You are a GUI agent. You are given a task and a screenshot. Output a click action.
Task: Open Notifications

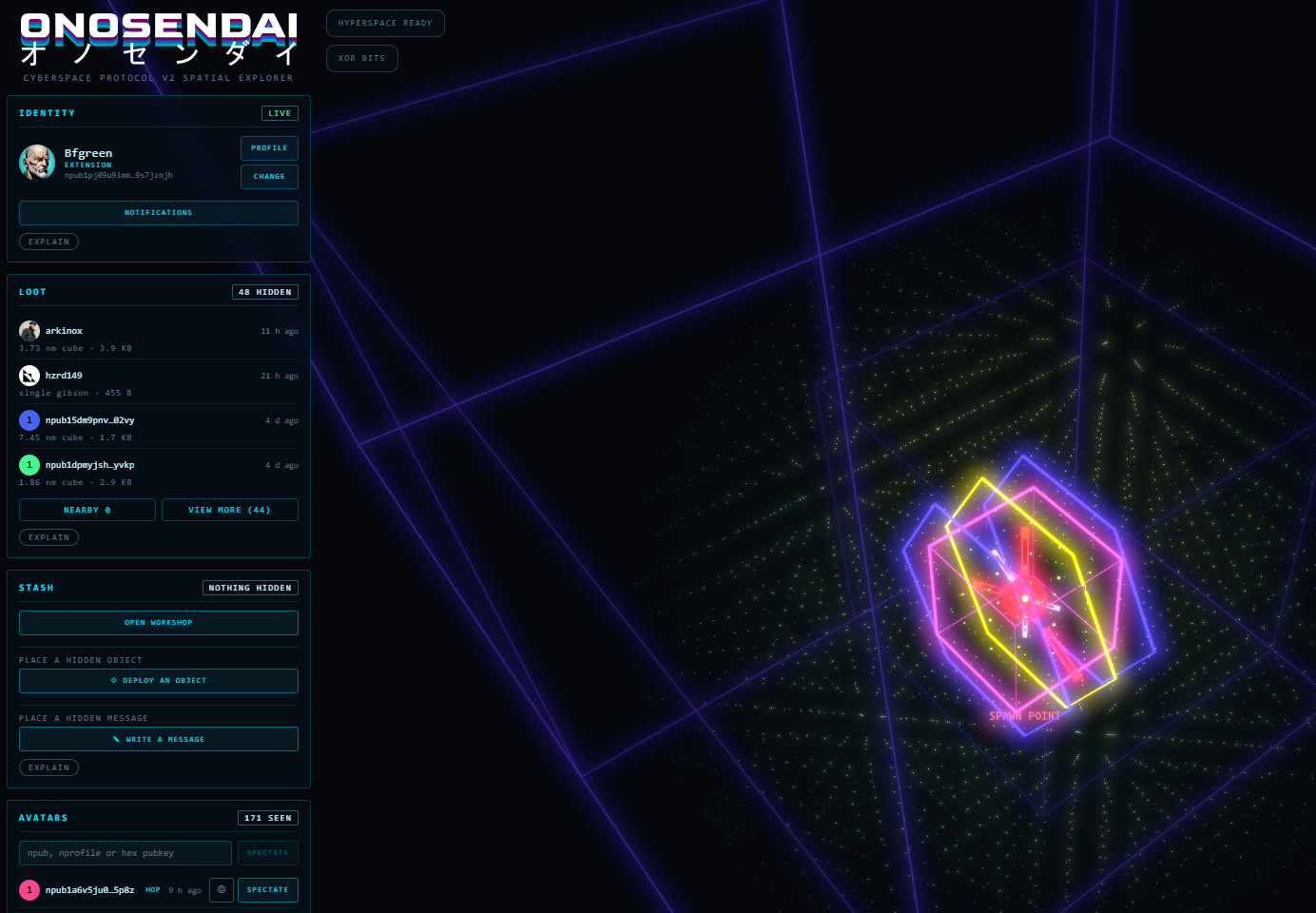point(159,213)
